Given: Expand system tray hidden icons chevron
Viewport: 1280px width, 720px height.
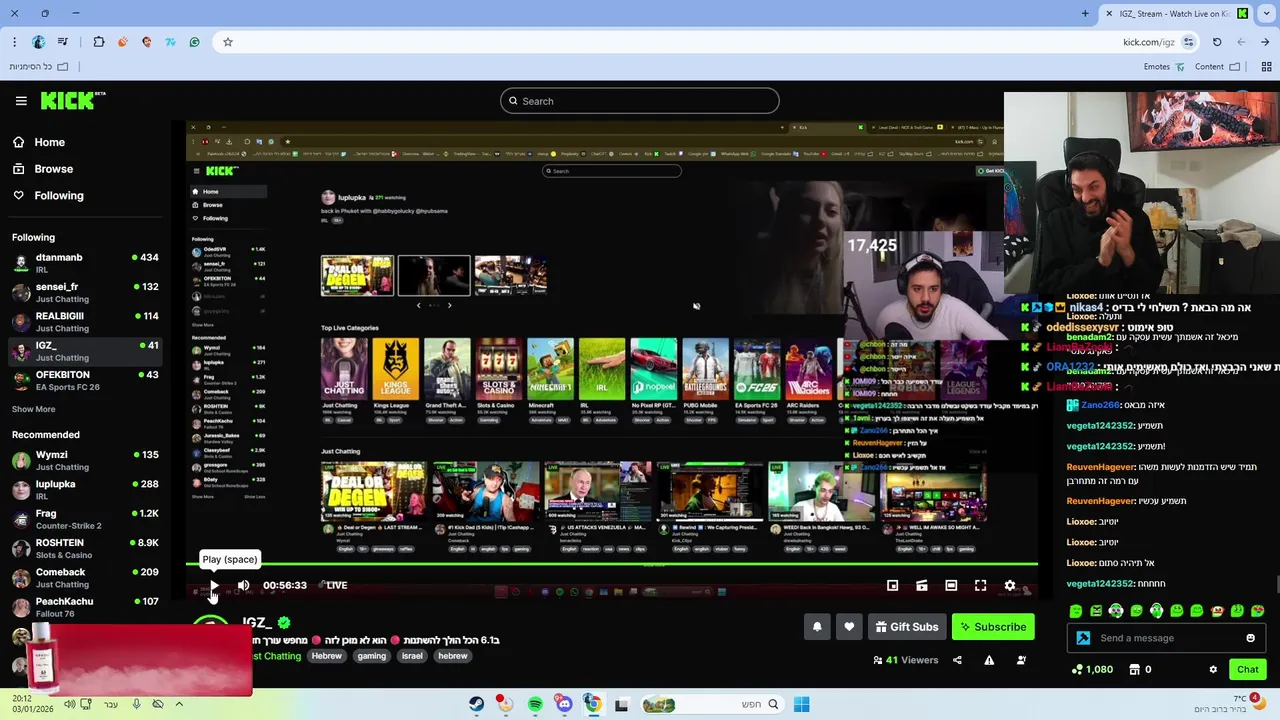Looking at the screenshot, I should [x=179, y=704].
